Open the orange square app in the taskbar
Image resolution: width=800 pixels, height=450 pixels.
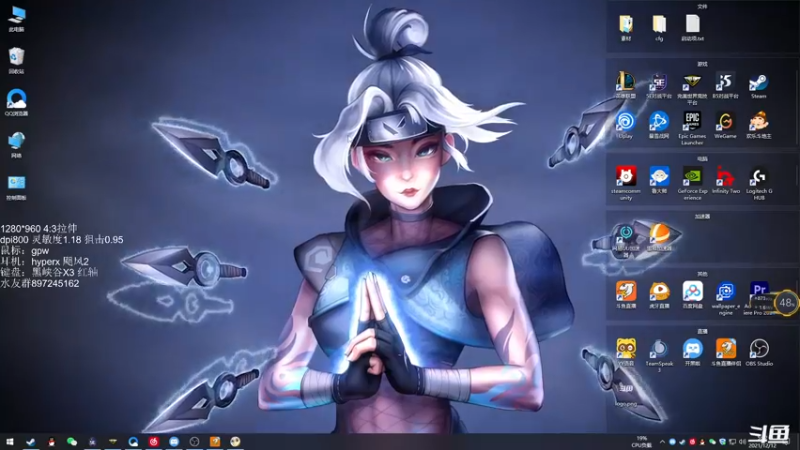point(215,442)
